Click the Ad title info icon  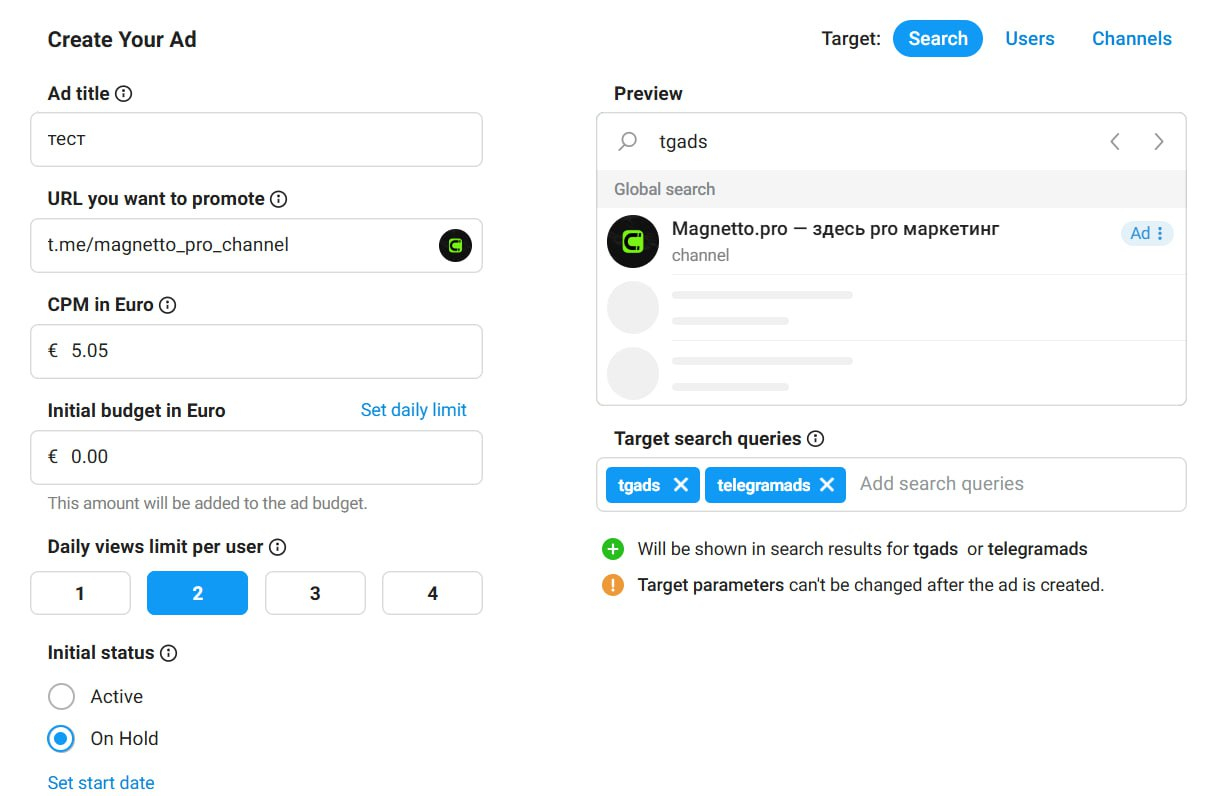tap(123, 94)
